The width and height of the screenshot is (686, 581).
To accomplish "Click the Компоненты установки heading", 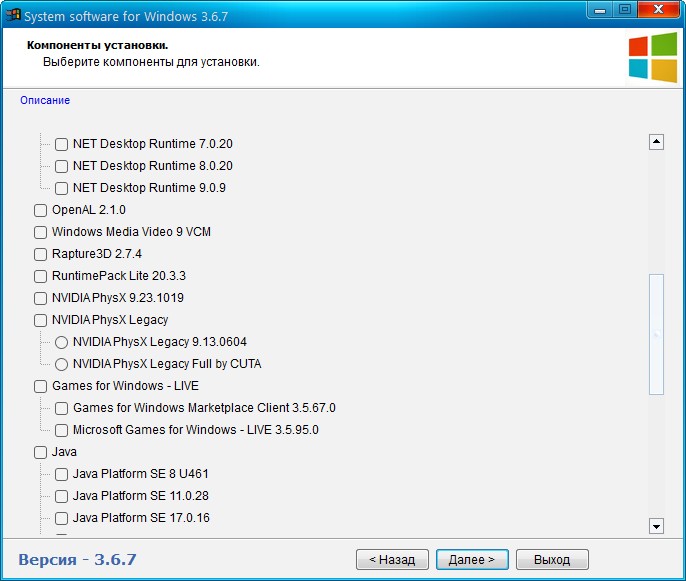I will coord(98,45).
